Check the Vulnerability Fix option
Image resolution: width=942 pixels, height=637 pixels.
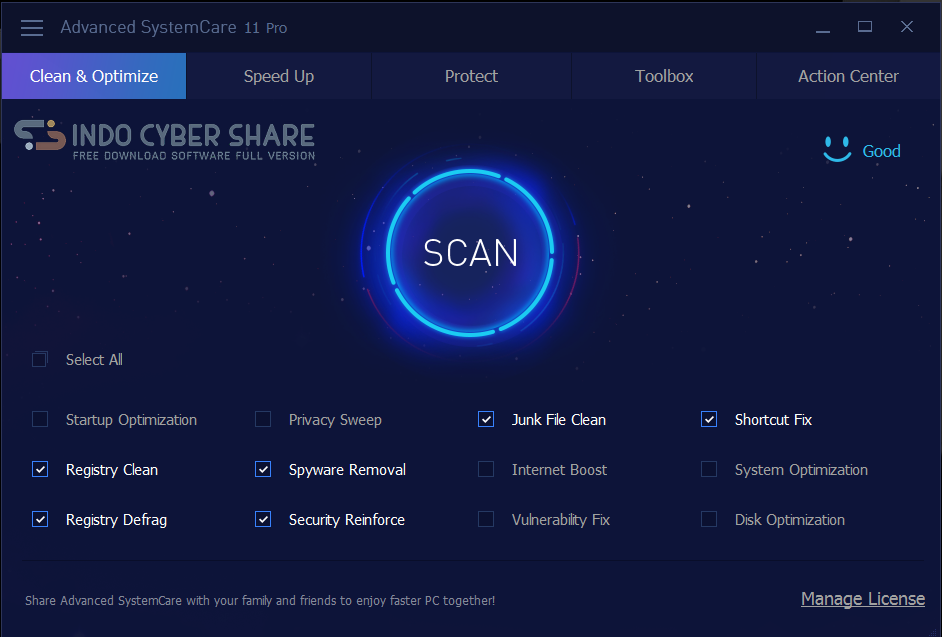point(485,519)
